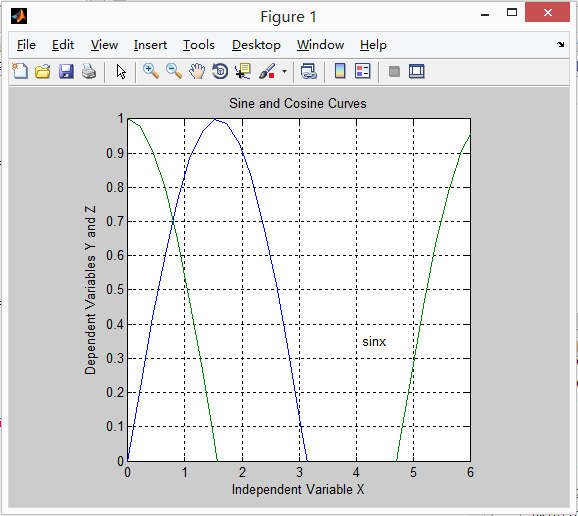Viewport: 578px width, 516px height.
Task: Activate the Zoom Out magnifier tool
Action: (x=174, y=71)
